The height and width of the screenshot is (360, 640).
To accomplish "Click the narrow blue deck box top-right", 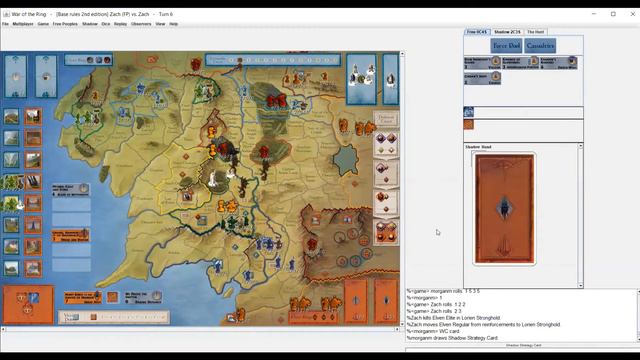I will (391, 79).
